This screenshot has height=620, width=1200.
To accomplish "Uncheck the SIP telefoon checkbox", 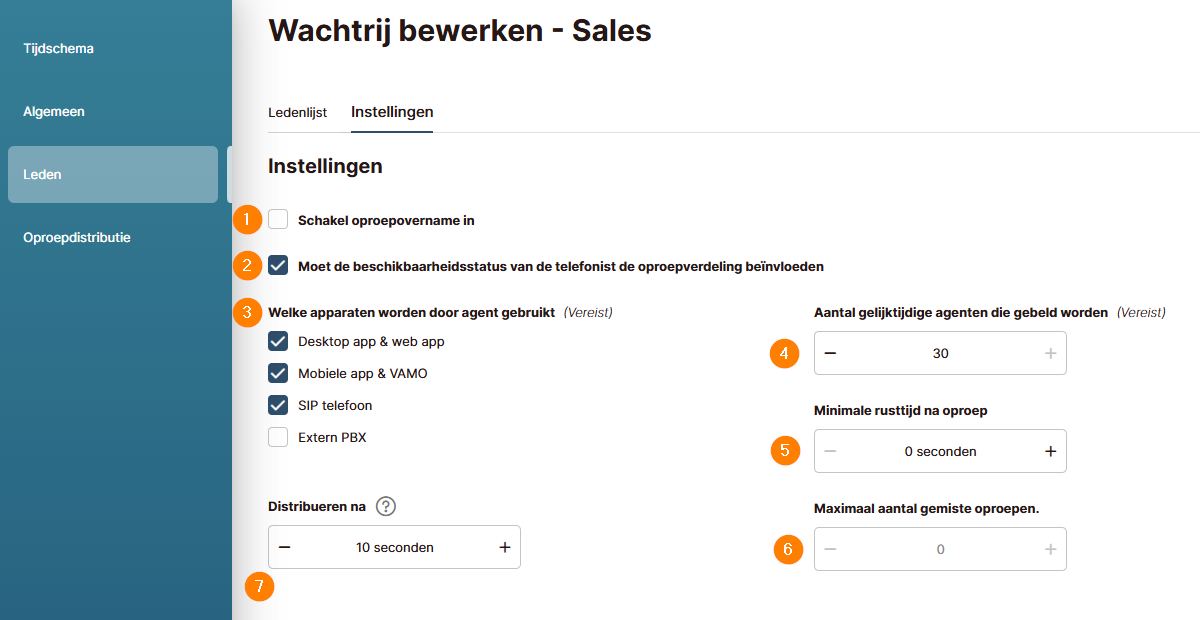I will click(278, 405).
